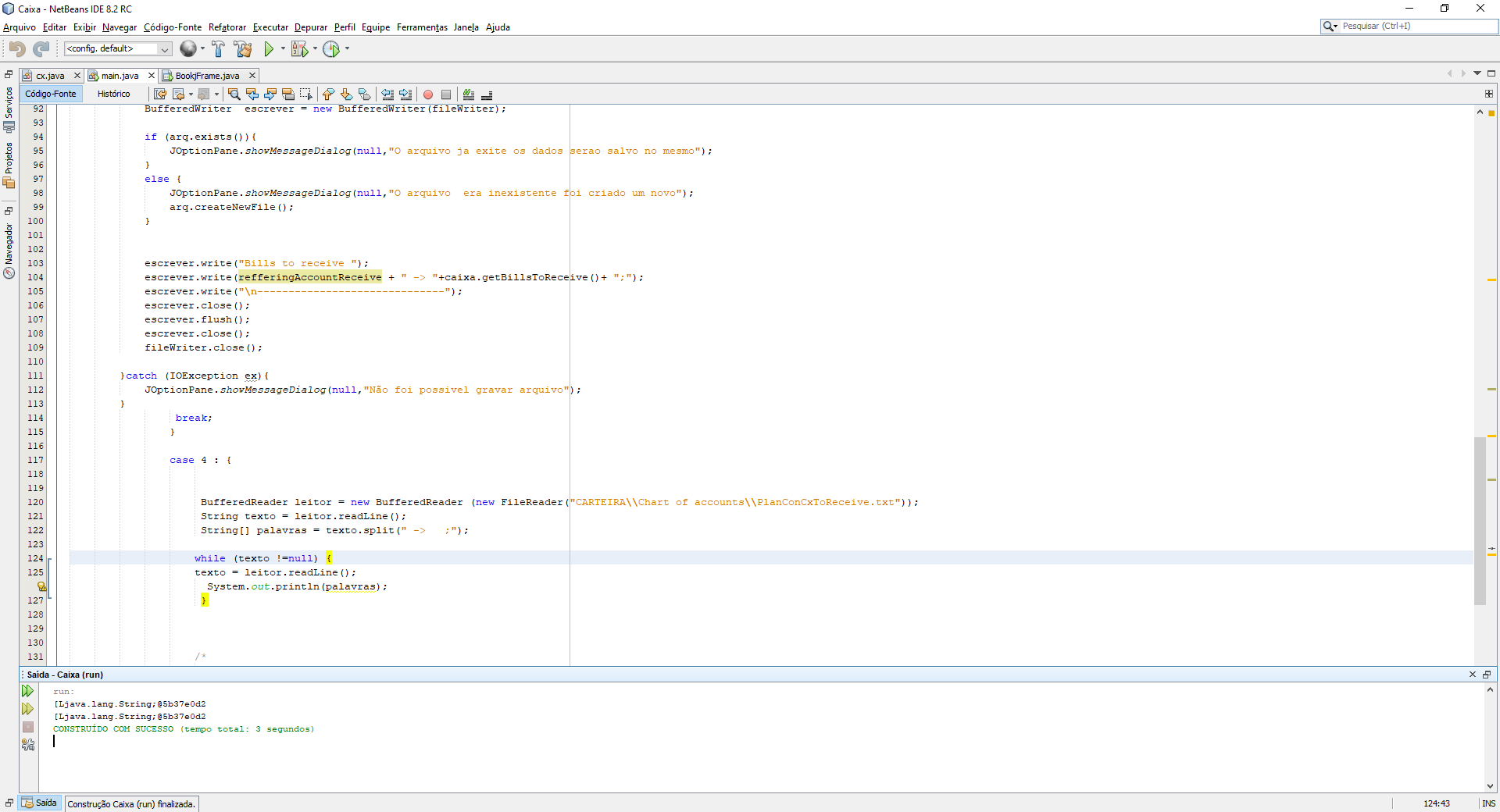
Task: Open the Back history dropdown arrow
Action: (x=191, y=94)
